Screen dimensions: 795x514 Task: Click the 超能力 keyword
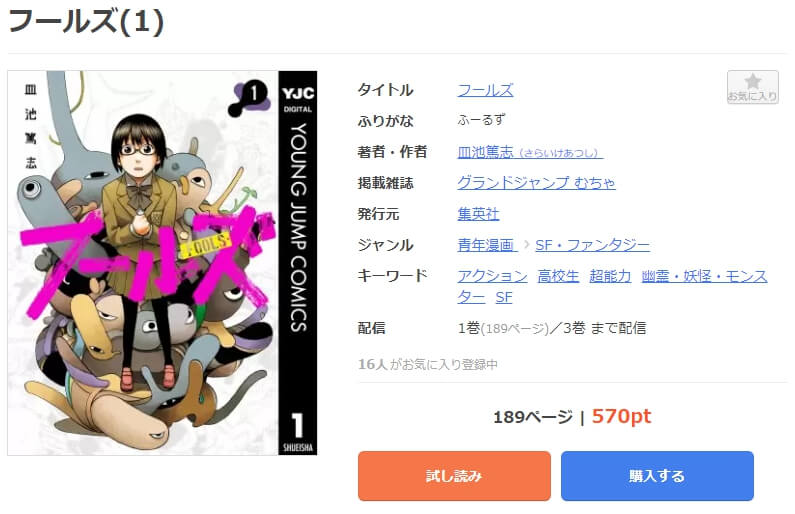tap(610, 276)
